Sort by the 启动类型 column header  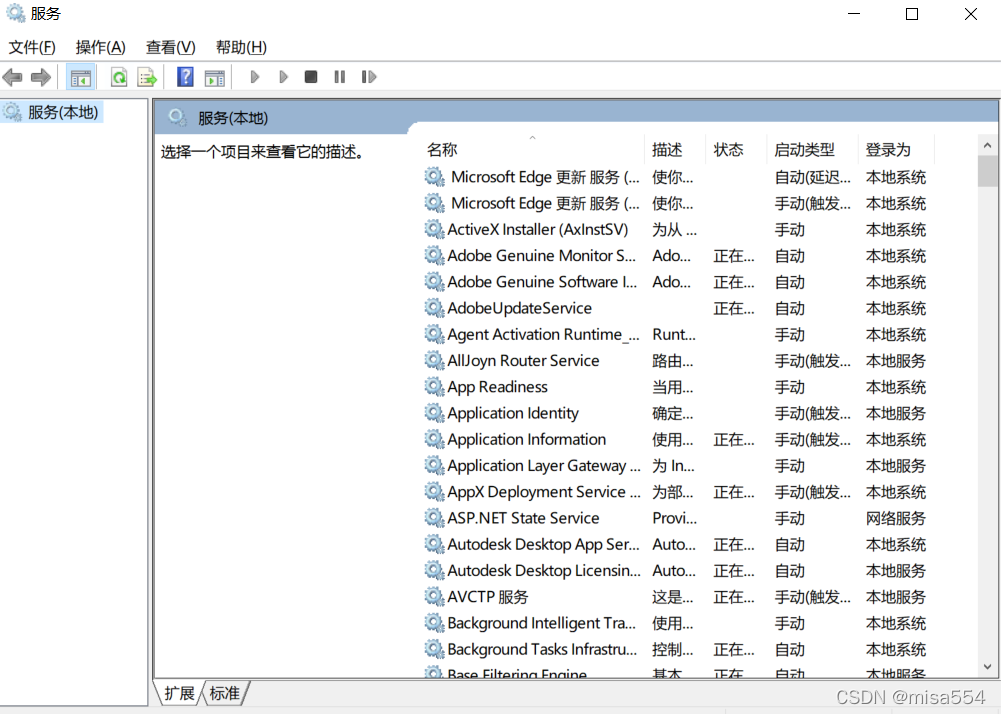[x=812, y=149]
